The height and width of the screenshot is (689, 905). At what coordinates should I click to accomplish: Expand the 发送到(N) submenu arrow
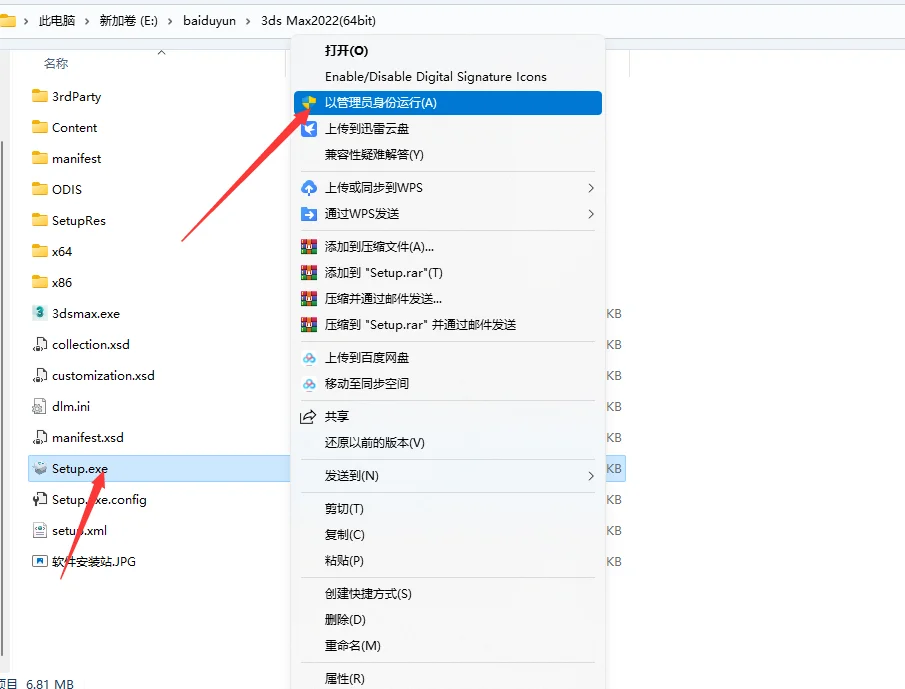(590, 476)
